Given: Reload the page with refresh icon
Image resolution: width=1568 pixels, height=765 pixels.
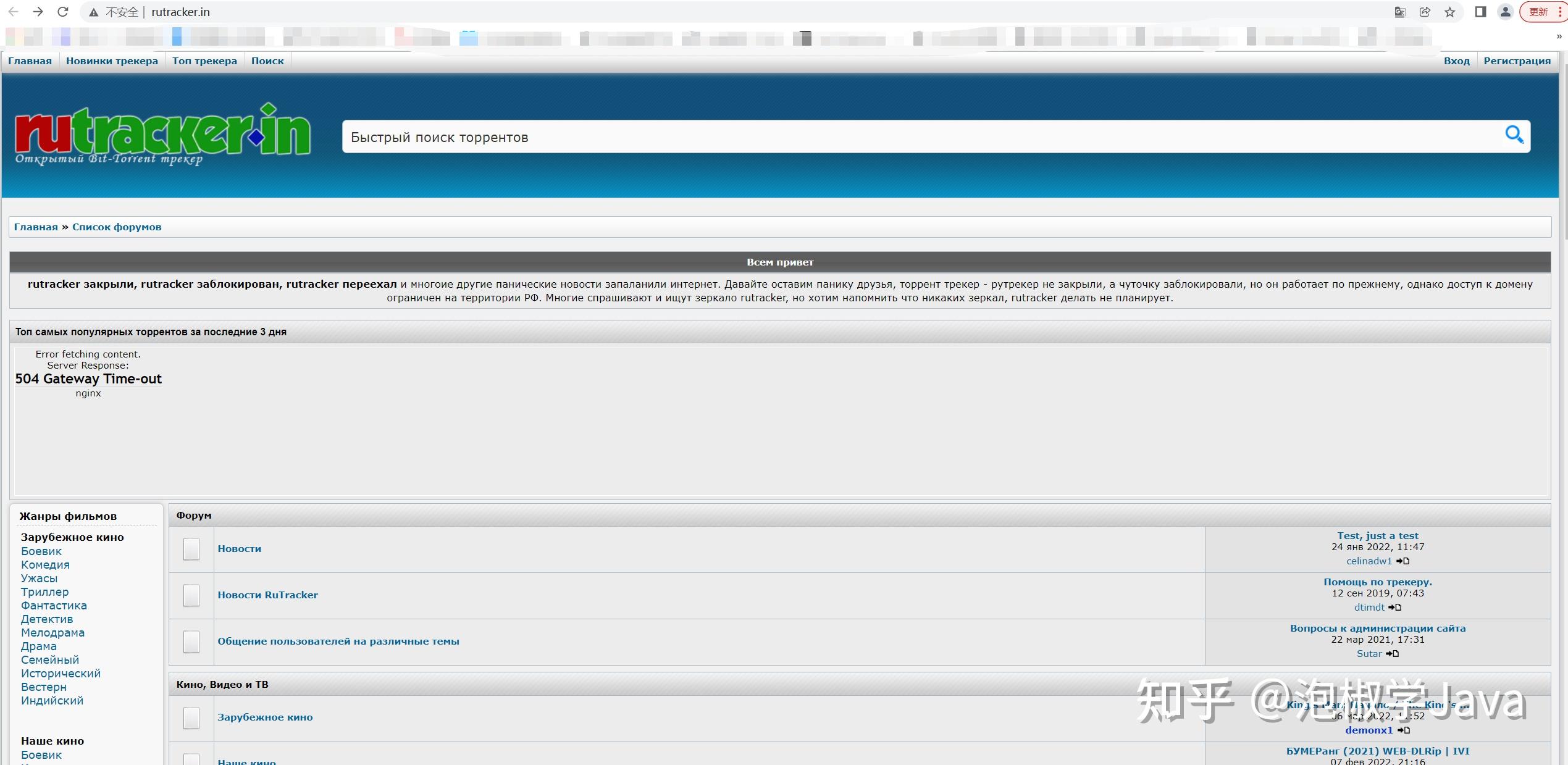Looking at the screenshot, I should point(62,12).
